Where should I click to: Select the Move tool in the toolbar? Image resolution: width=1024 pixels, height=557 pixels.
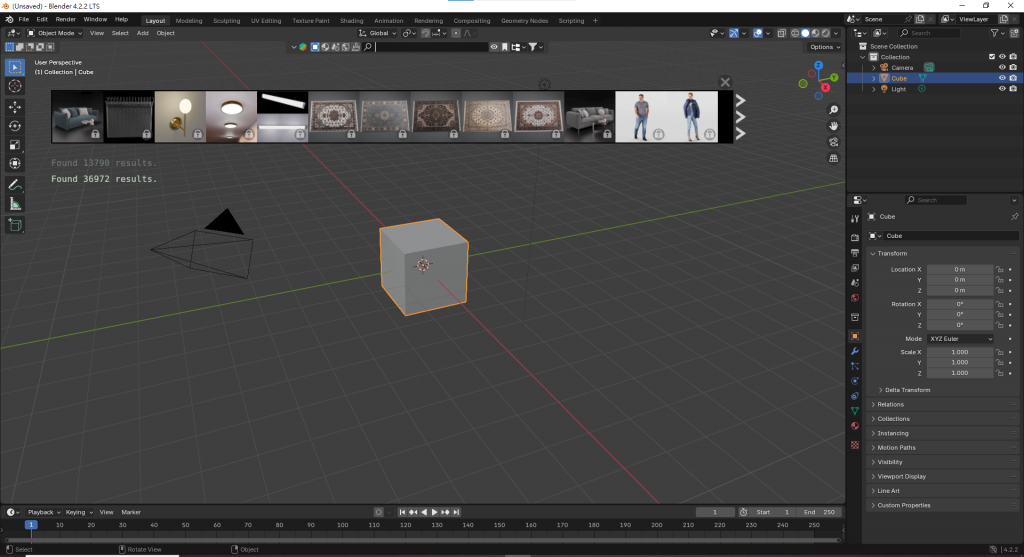pyautogui.click(x=15, y=105)
